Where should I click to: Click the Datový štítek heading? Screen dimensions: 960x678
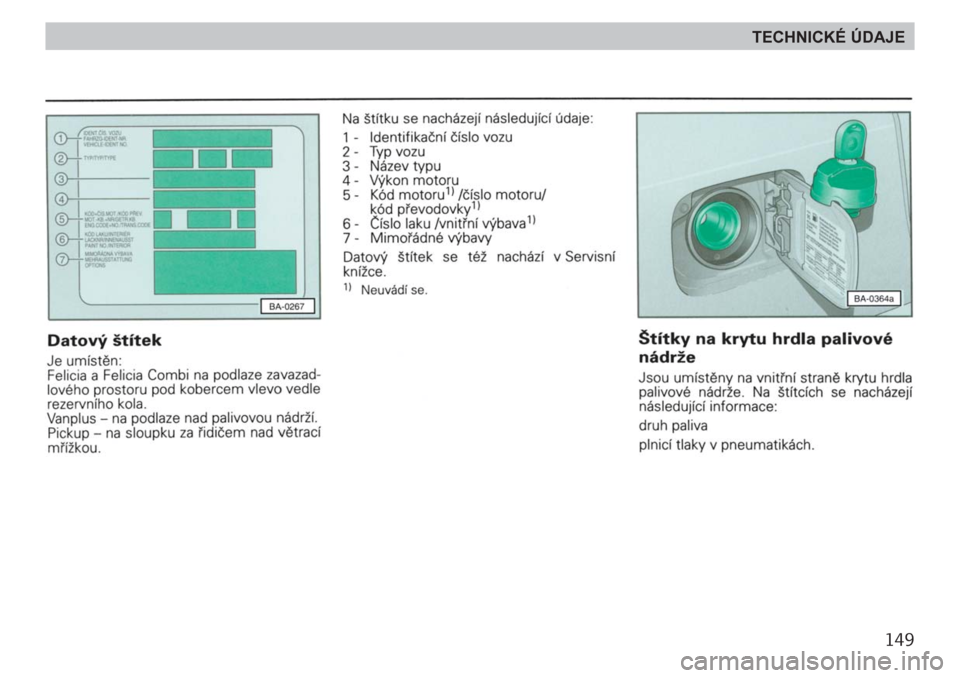(104, 341)
